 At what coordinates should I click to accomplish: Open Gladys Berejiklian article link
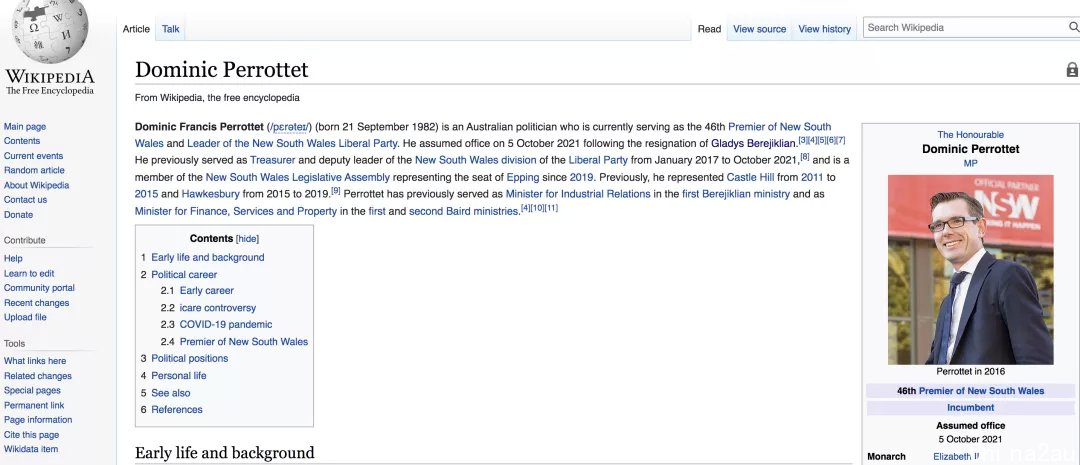point(754,144)
